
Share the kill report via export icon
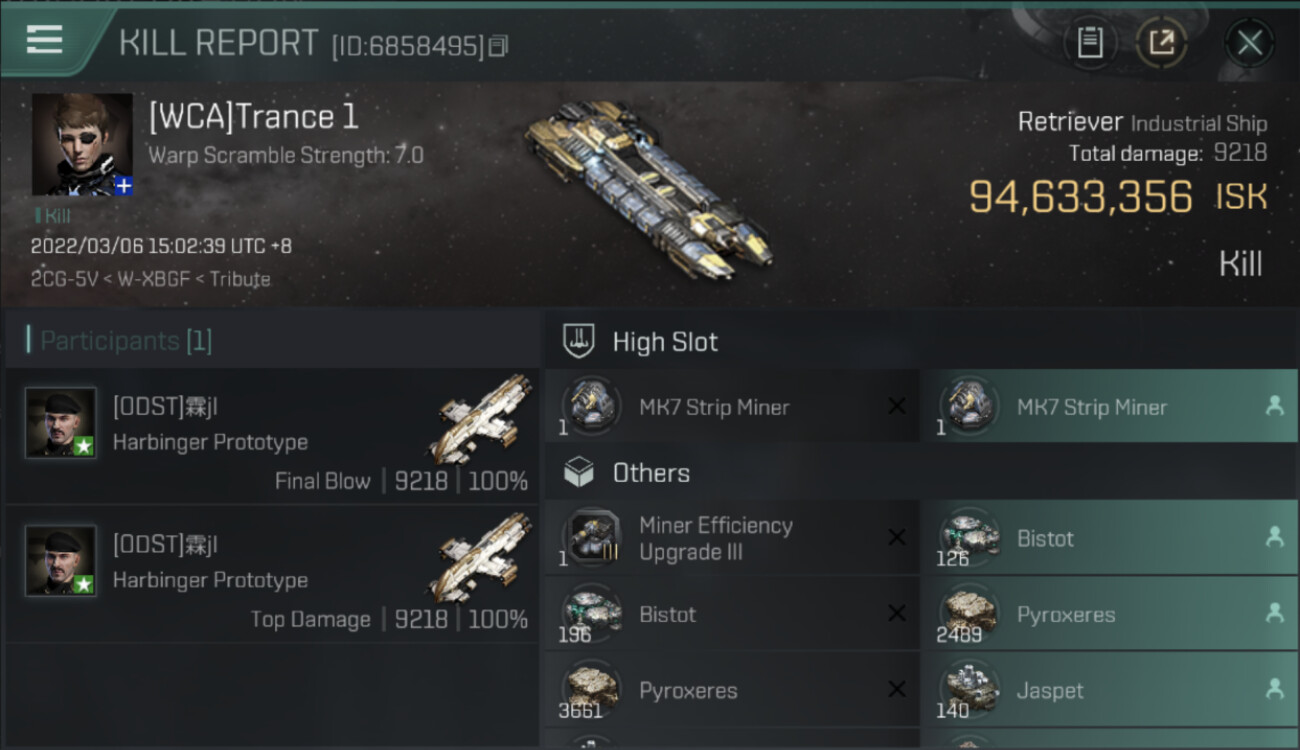[1161, 43]
